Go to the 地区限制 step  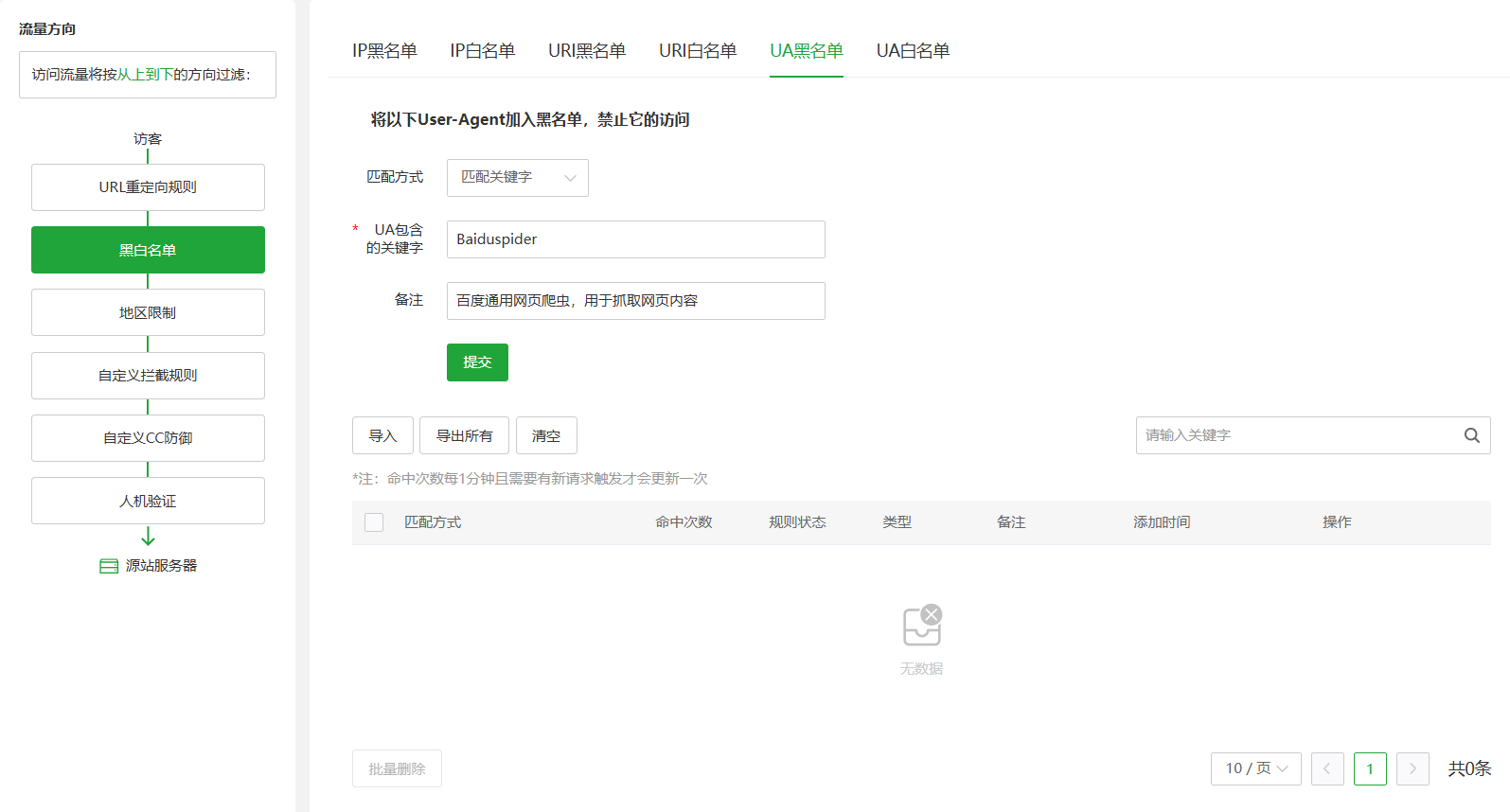148,312
